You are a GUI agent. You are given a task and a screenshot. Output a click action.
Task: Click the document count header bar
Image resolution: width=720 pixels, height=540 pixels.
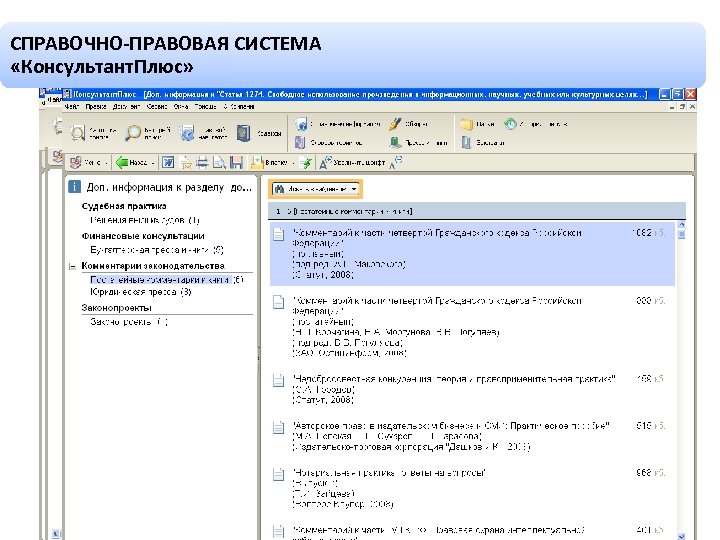coord(477,211)
